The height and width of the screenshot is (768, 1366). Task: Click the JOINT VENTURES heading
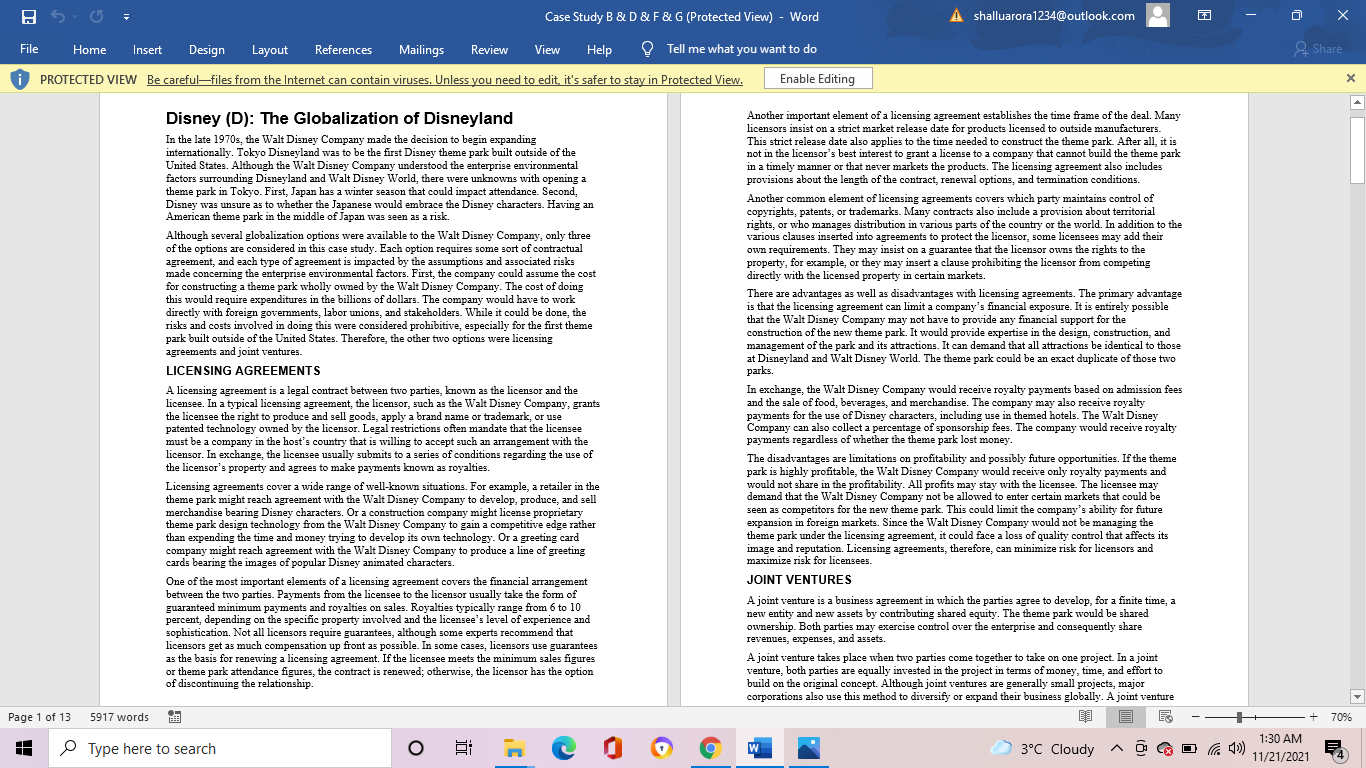(x=799, y=580)
